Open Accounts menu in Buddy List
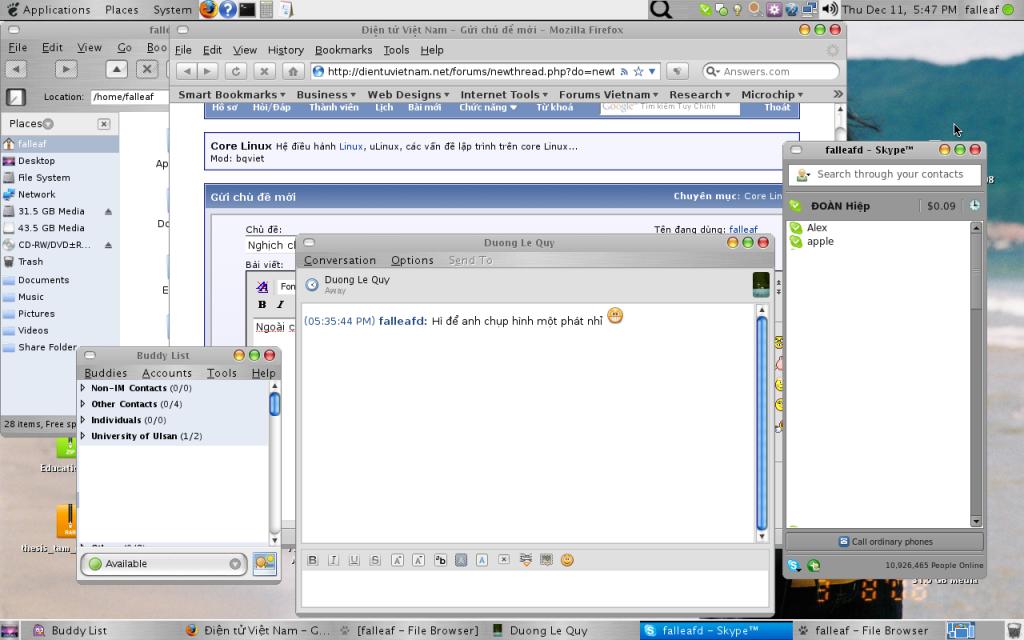1024x640 pixels. click(167, 373)
